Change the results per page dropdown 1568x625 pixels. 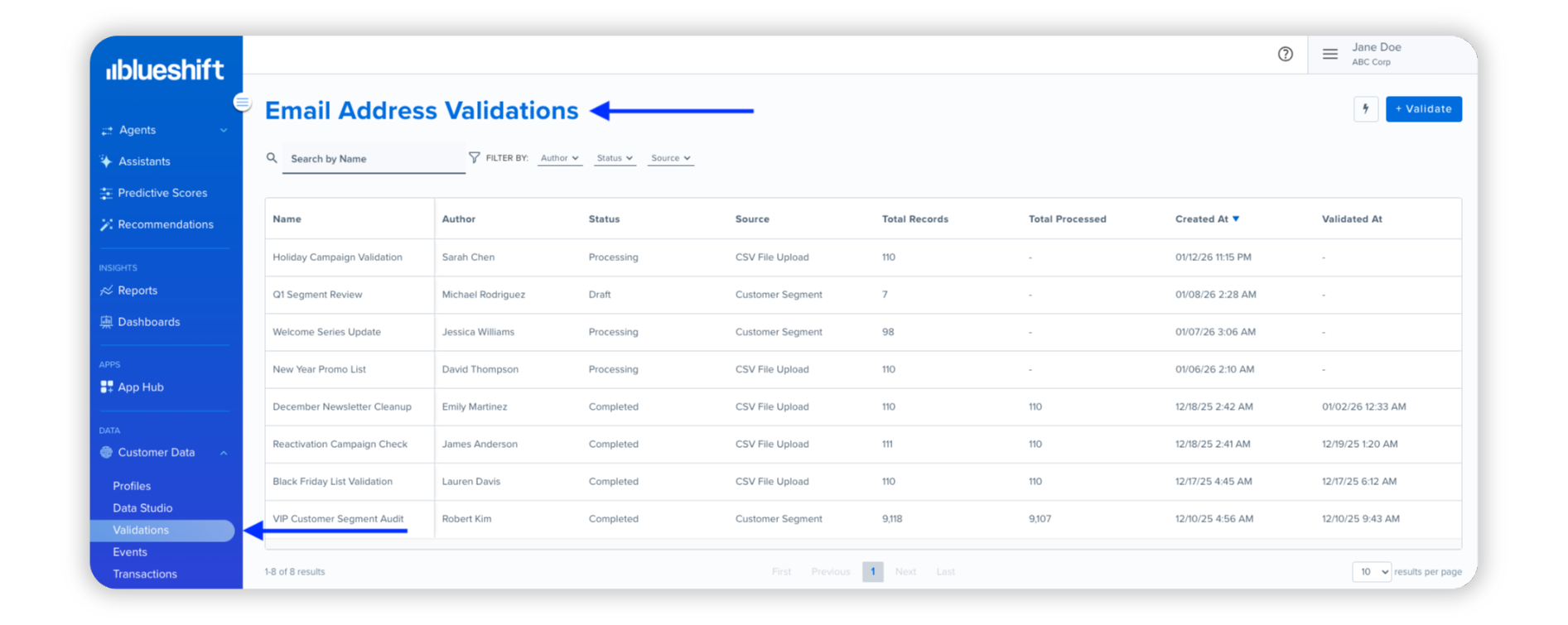point(1371,572)
